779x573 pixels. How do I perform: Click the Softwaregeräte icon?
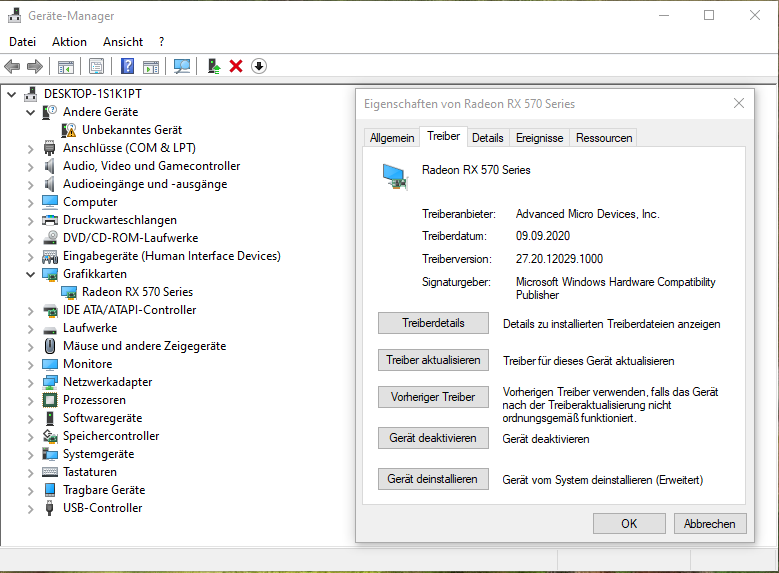pyautogui.click(x=50, y=418)
